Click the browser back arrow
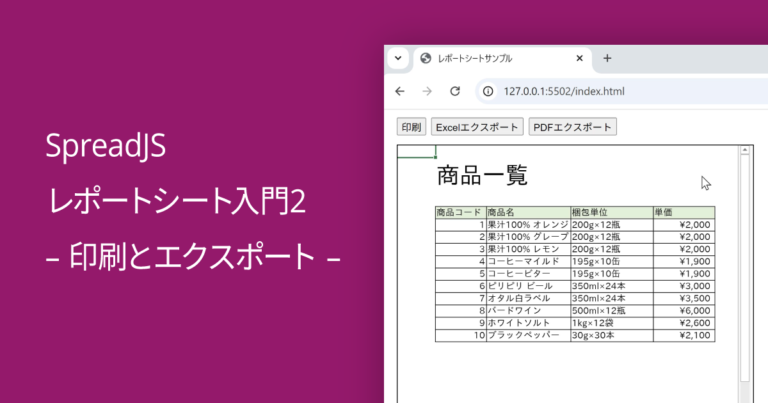This screenshot has height=403, width=768. tap(400, 91)
